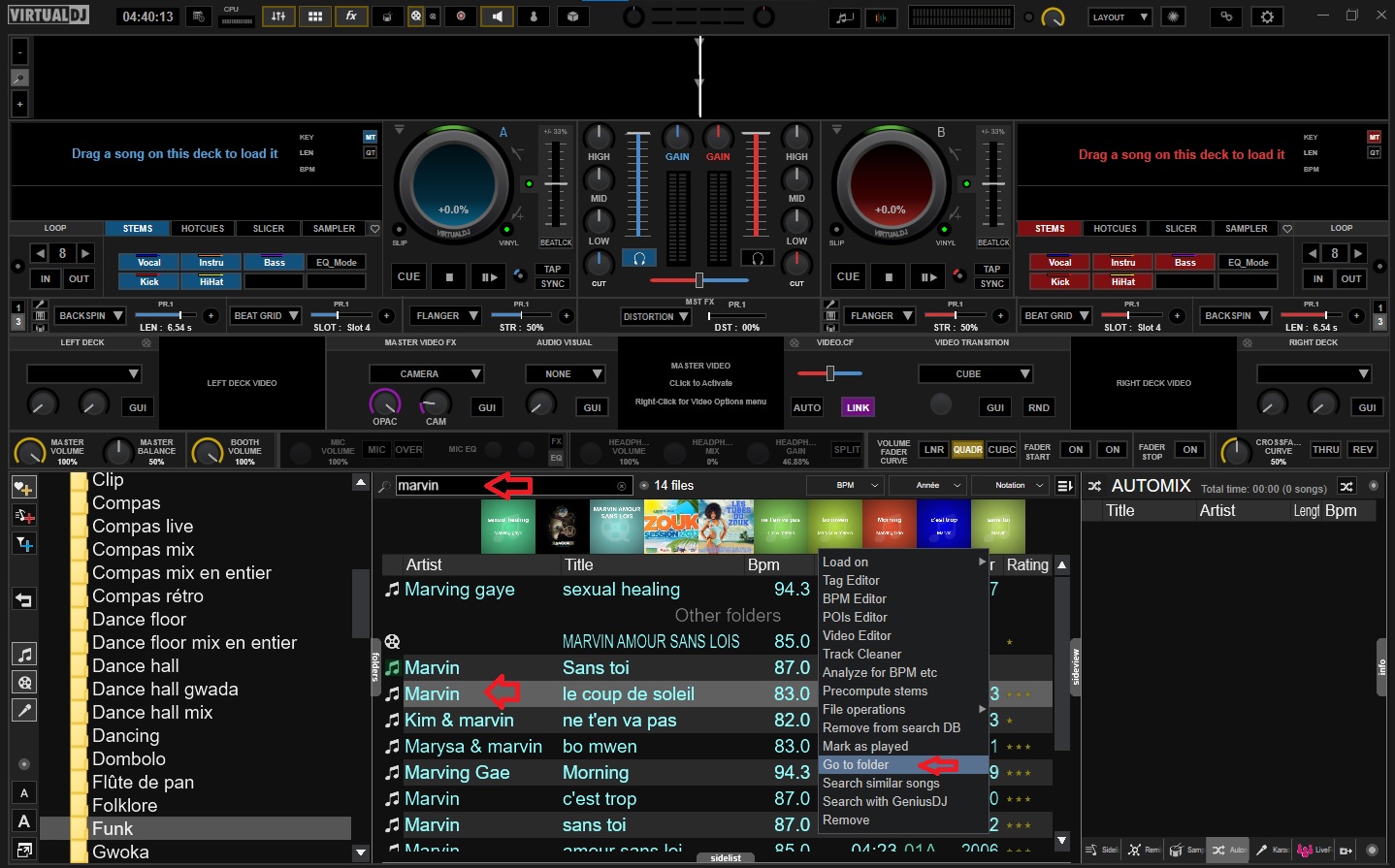
Task: Click right deck headphone PFL icon
Action: pyautogui.click(x=757, y=258)
